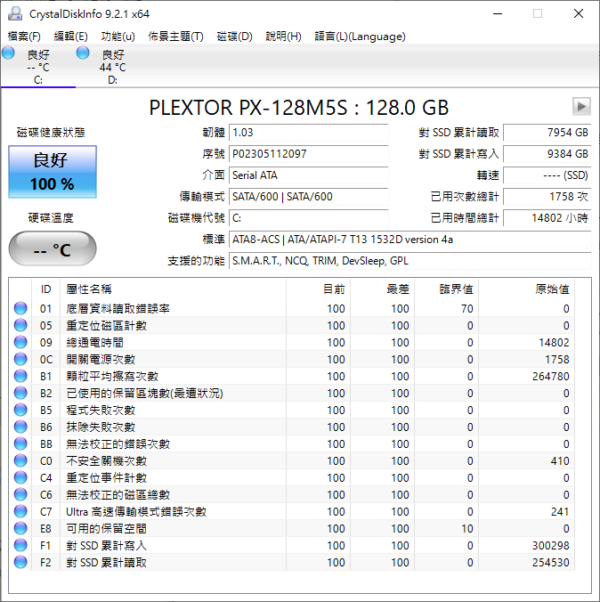Click the raw value 300298
This screenshot has height=602, width=600.
coord(550,545)
